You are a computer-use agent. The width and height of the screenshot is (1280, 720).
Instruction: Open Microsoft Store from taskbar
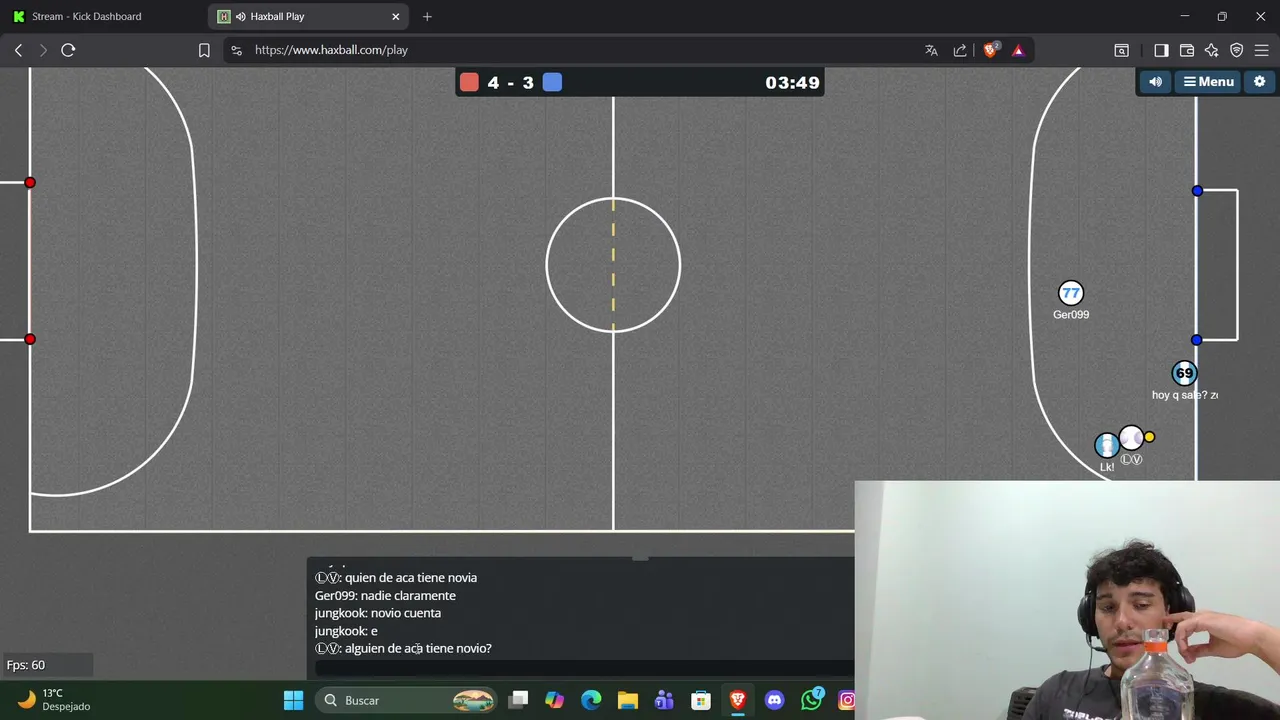pyautogui.click(x=701, y=700)
